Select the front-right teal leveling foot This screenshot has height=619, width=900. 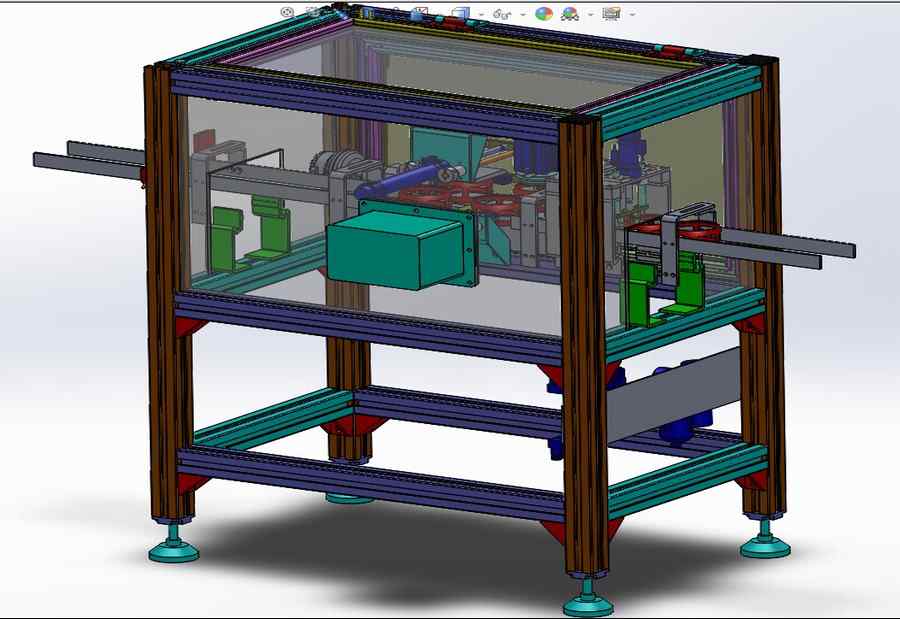pos(588,598)
